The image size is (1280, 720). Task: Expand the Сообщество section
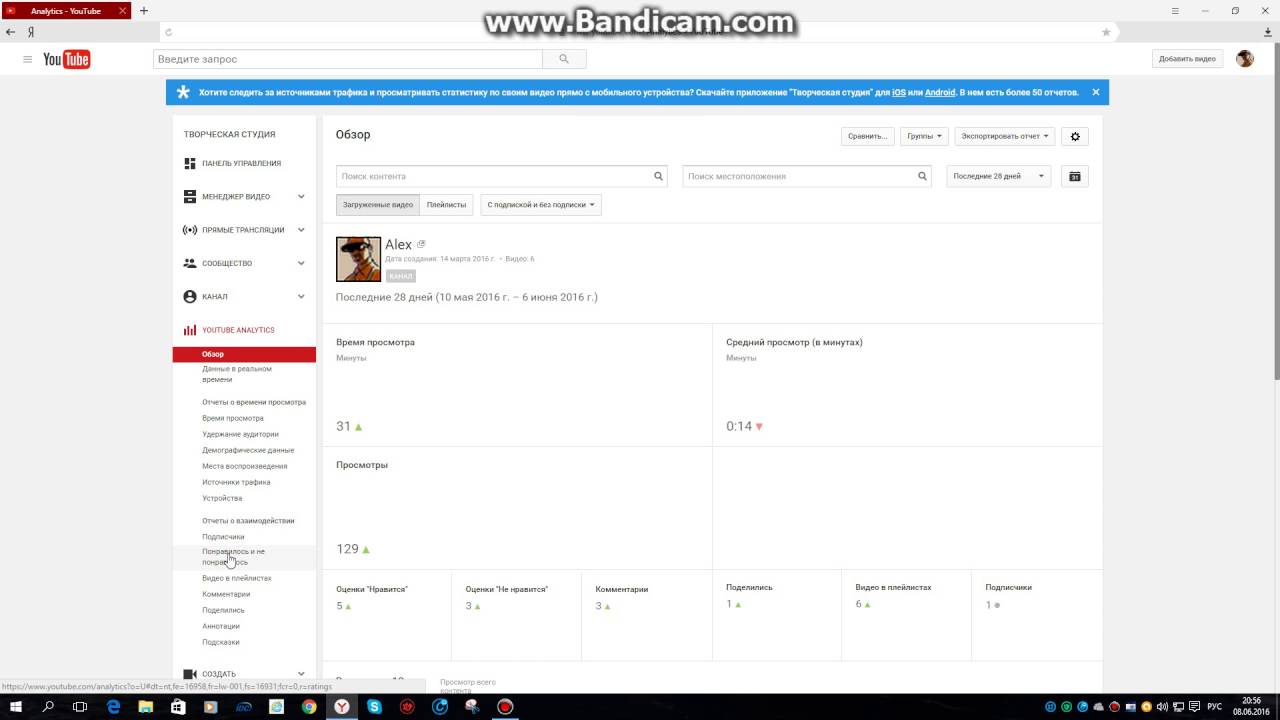pos(301,263)
